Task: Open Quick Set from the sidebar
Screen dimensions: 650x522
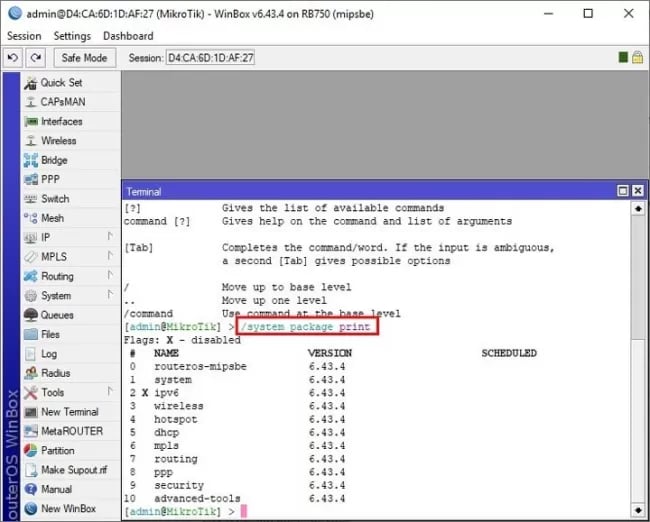Action: (70, 83)
